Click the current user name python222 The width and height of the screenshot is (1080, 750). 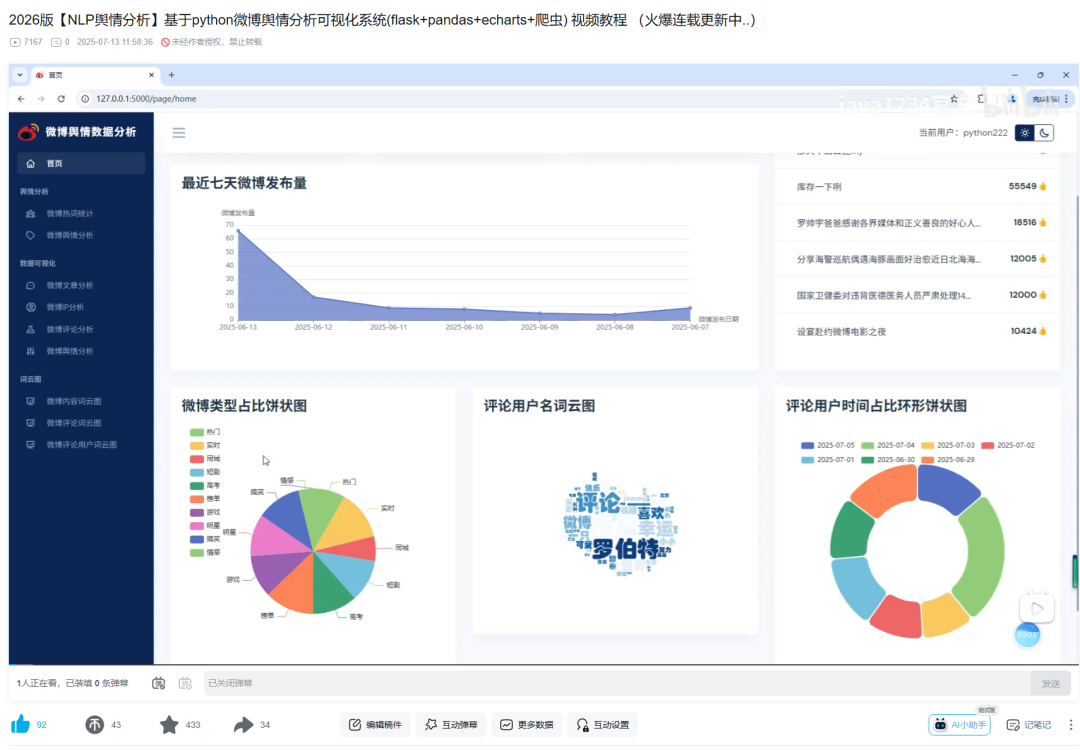click(x=985, y=133)
